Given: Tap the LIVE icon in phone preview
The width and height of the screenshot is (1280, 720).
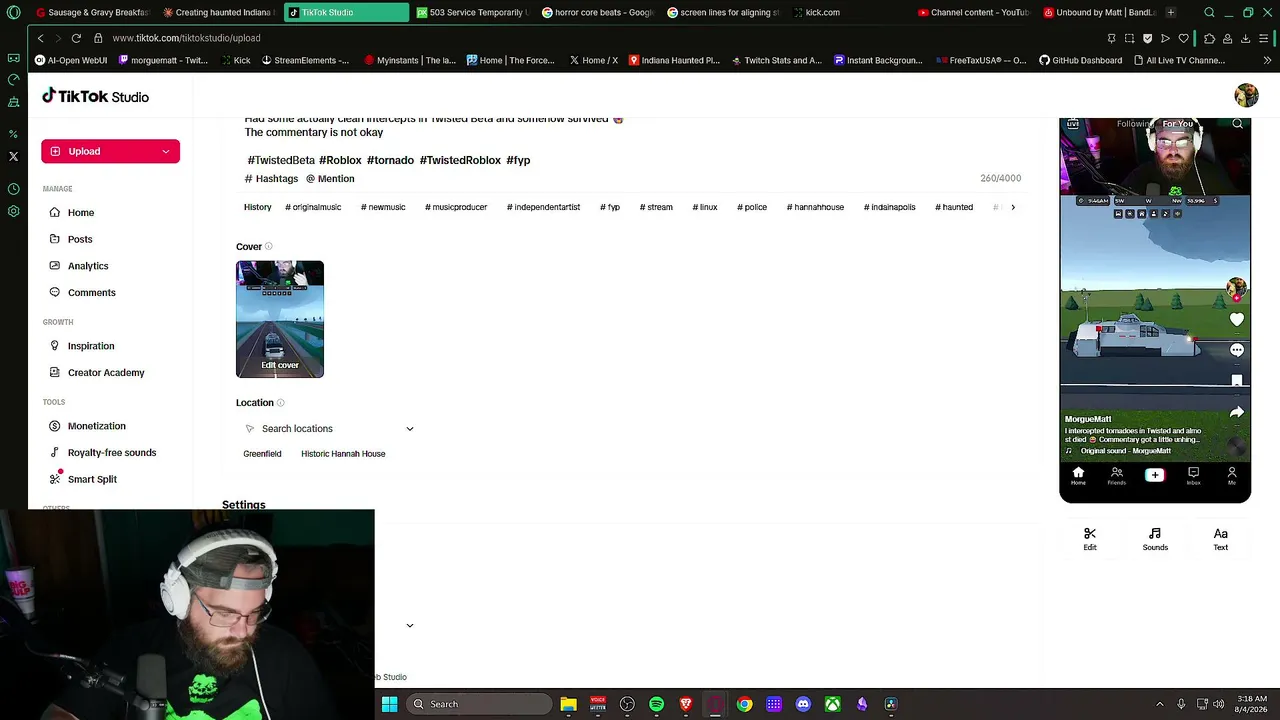Looking at the screenshot, I should [1073, 124].
